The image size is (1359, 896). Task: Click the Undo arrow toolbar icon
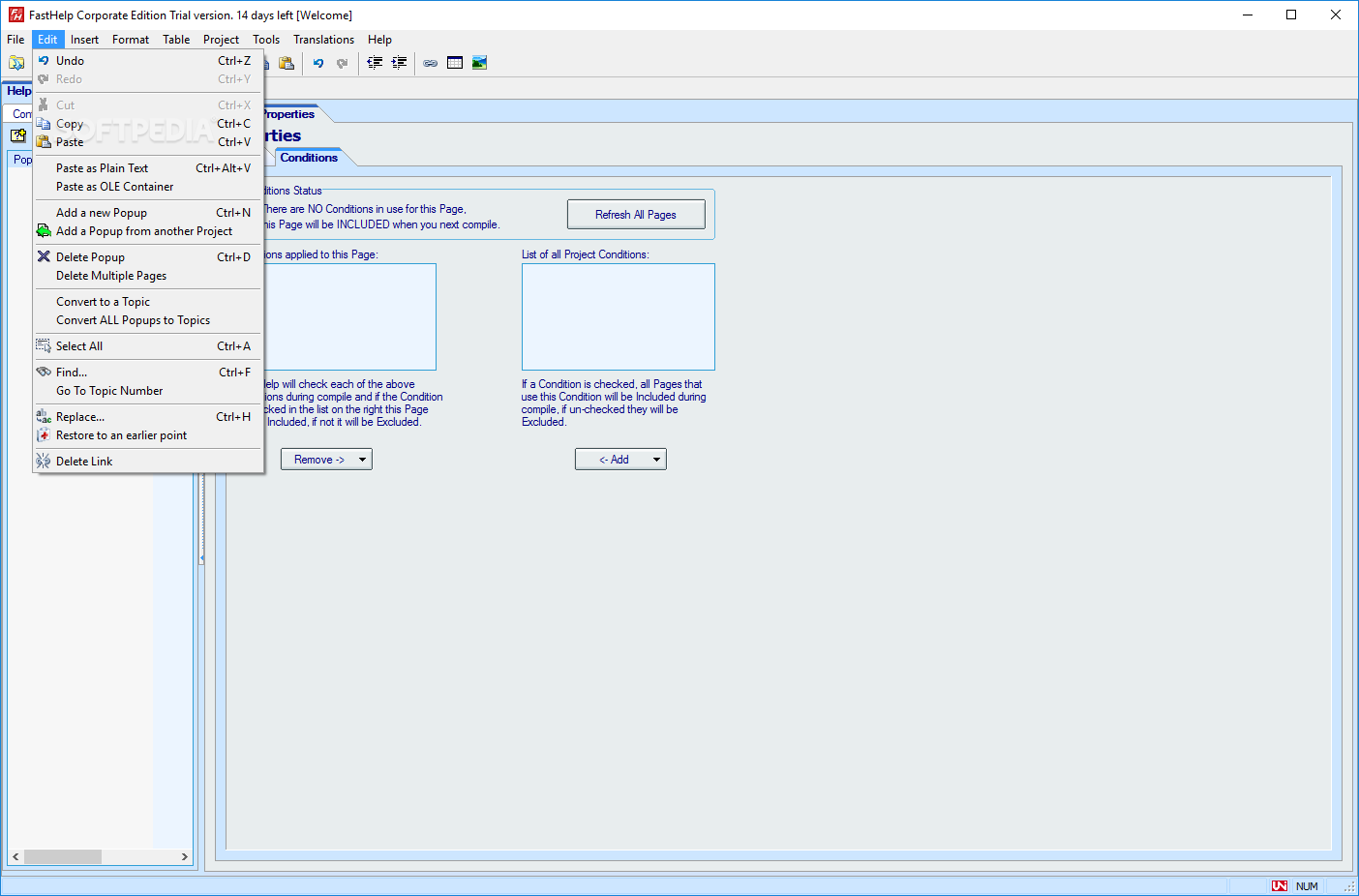pyautogui.click(x=318, y=63)
